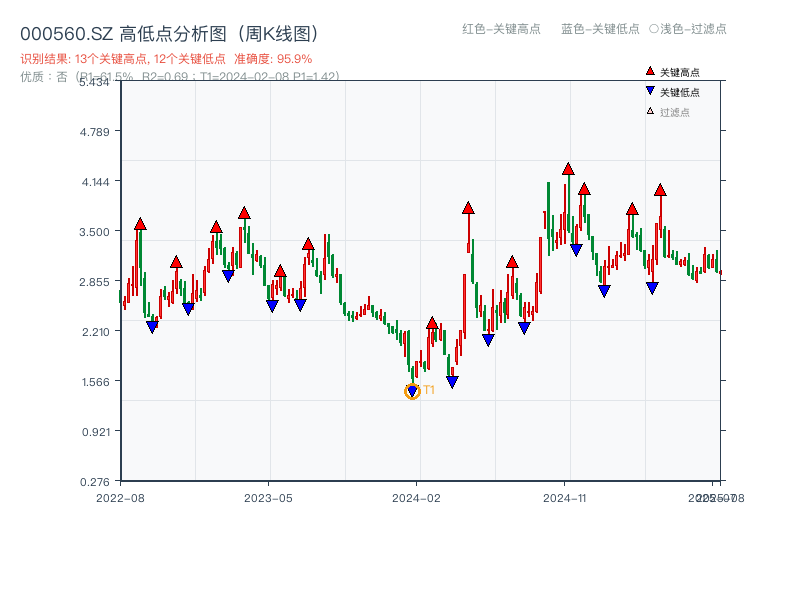This screenshot has width=800, height=600.
Task: Click the rightmost red key-high triangle marker
Action: point(660,190)
